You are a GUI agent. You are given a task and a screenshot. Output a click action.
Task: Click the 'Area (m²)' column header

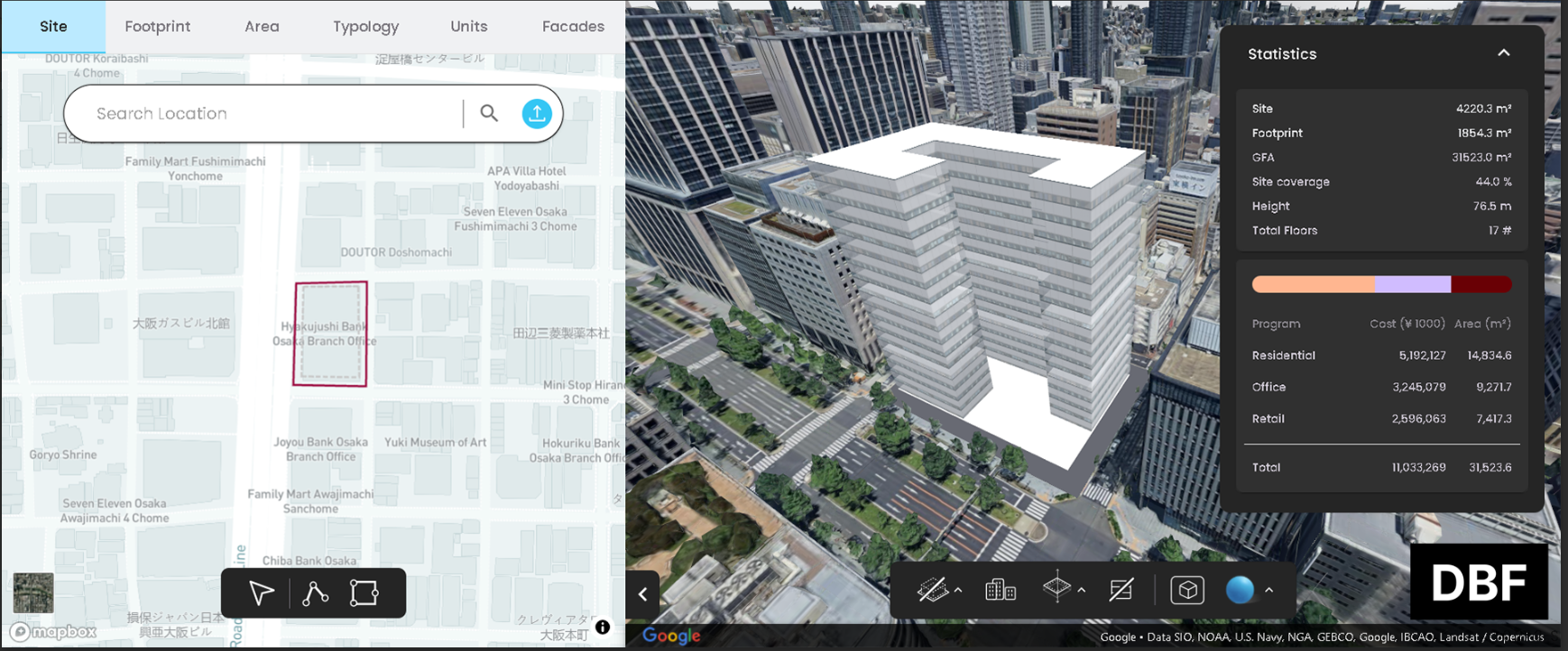1482,324
